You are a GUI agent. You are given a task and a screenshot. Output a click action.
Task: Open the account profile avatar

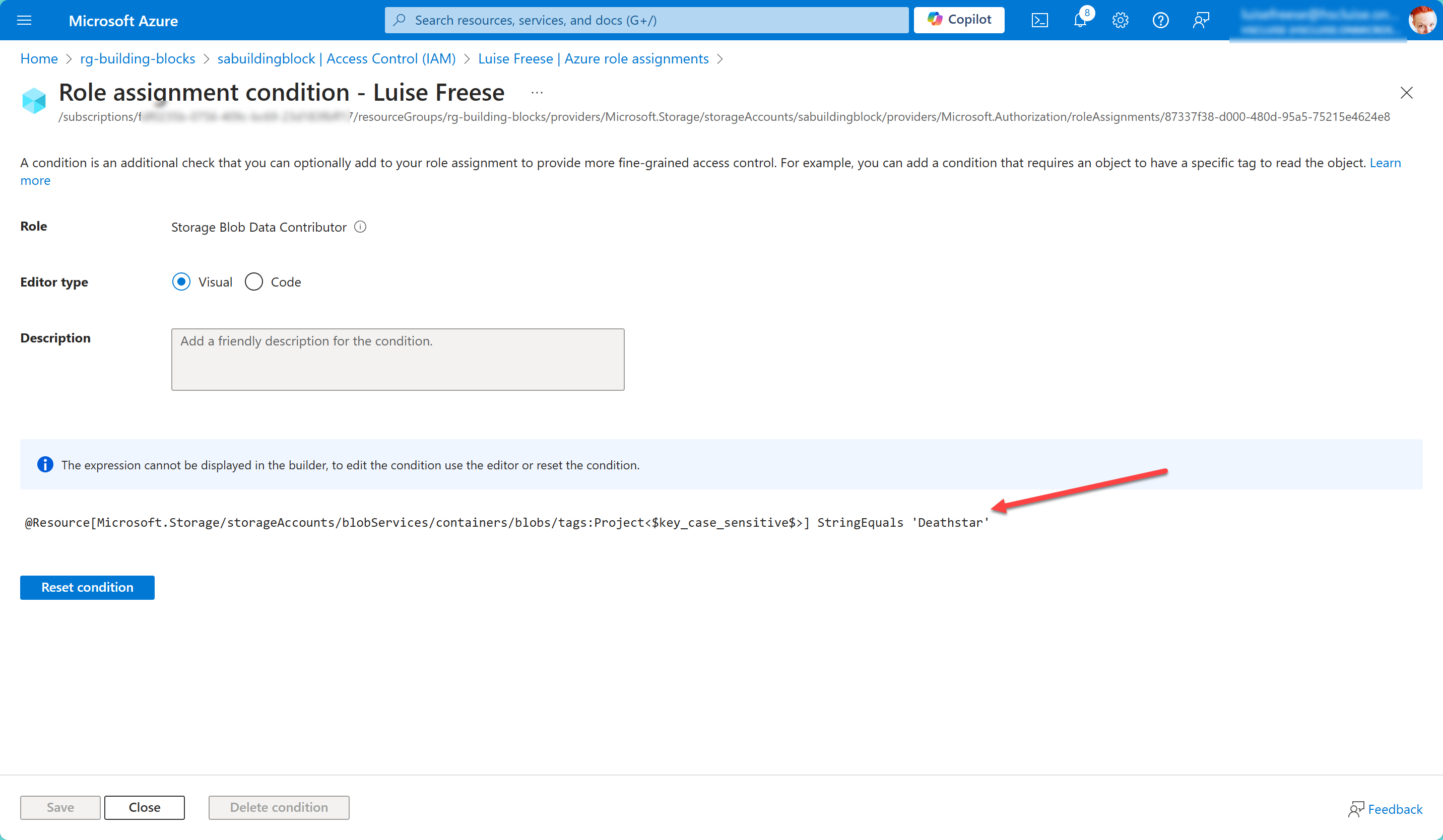(x=1422, y=21)
